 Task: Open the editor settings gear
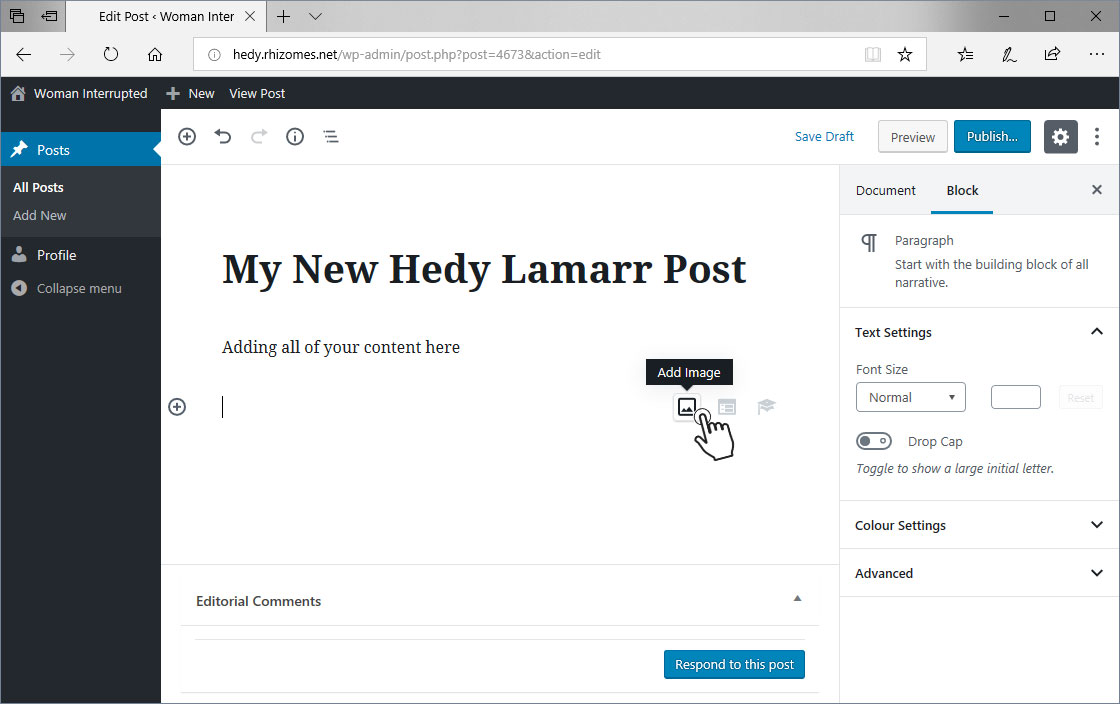pyautogui.click(x=1061, y=136)
